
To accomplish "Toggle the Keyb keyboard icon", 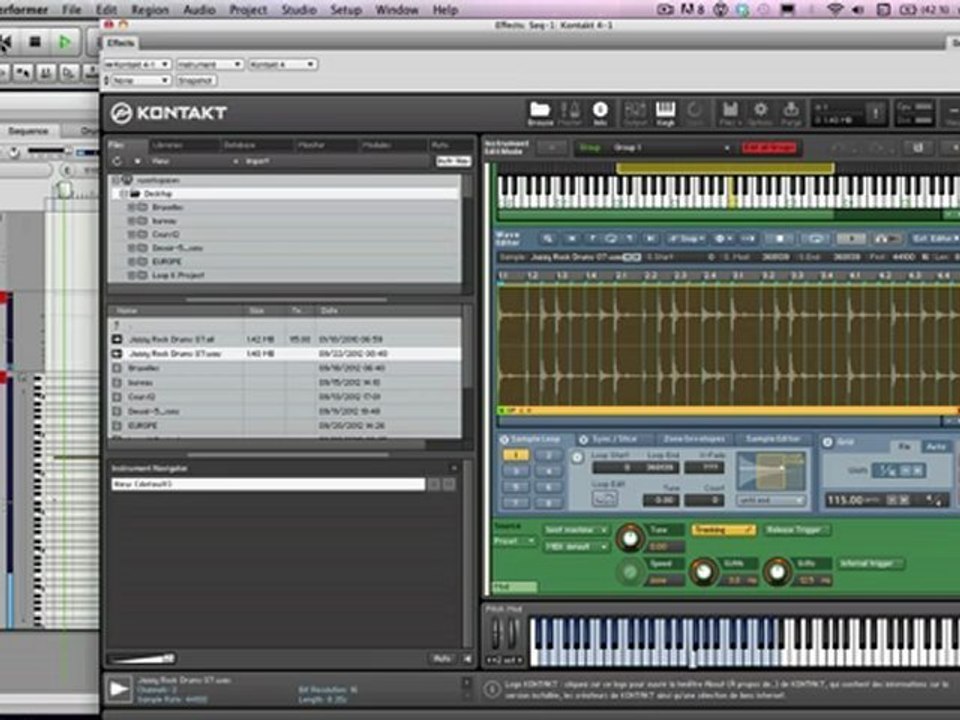I will pos(666,113).
